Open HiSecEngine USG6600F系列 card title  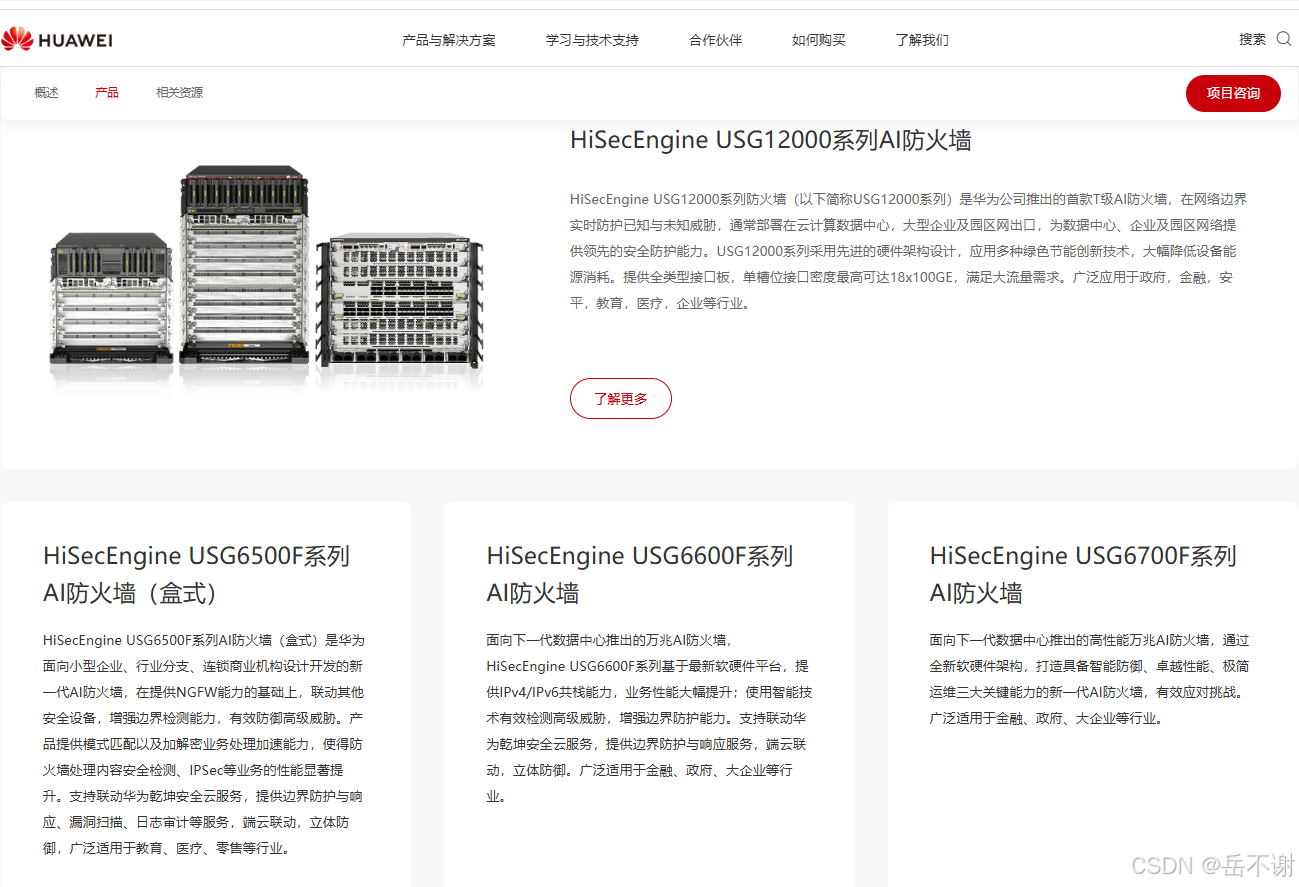click(640, 574)
